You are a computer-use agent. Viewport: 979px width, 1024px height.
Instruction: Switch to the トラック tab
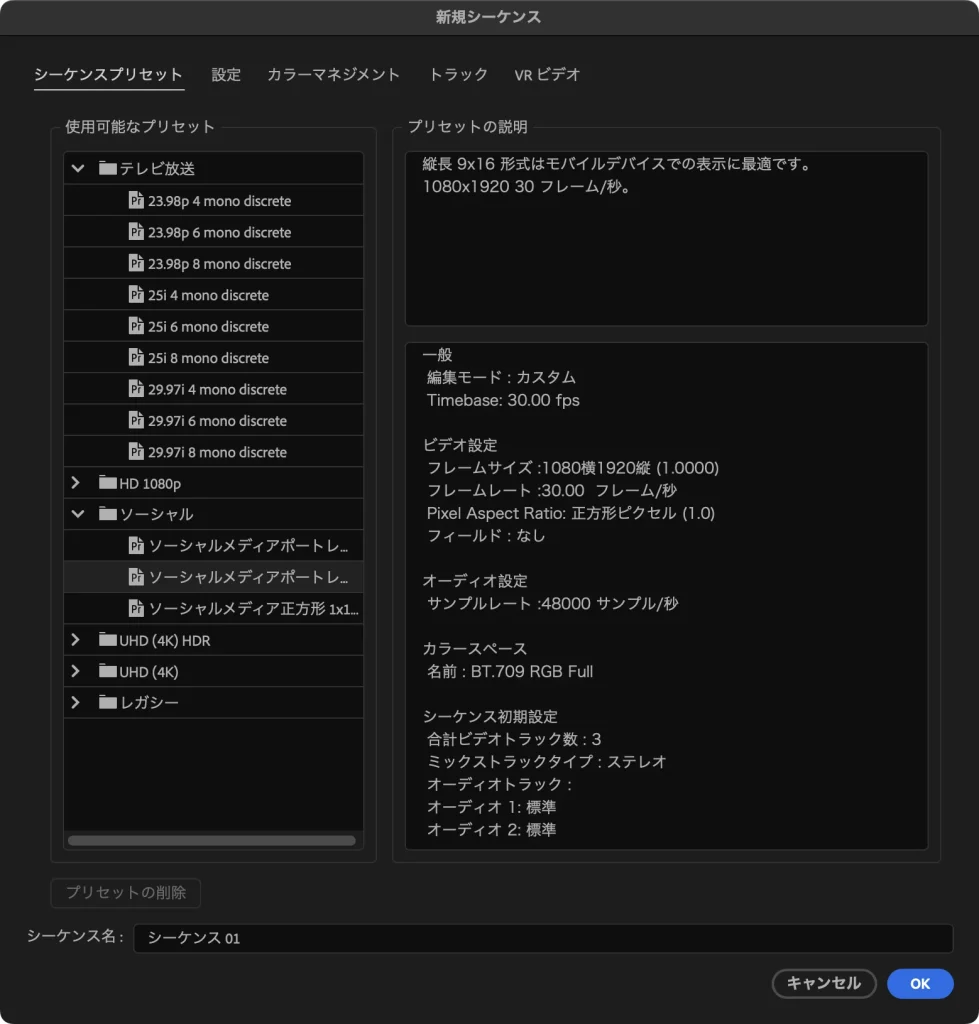(x=458, y=74)
